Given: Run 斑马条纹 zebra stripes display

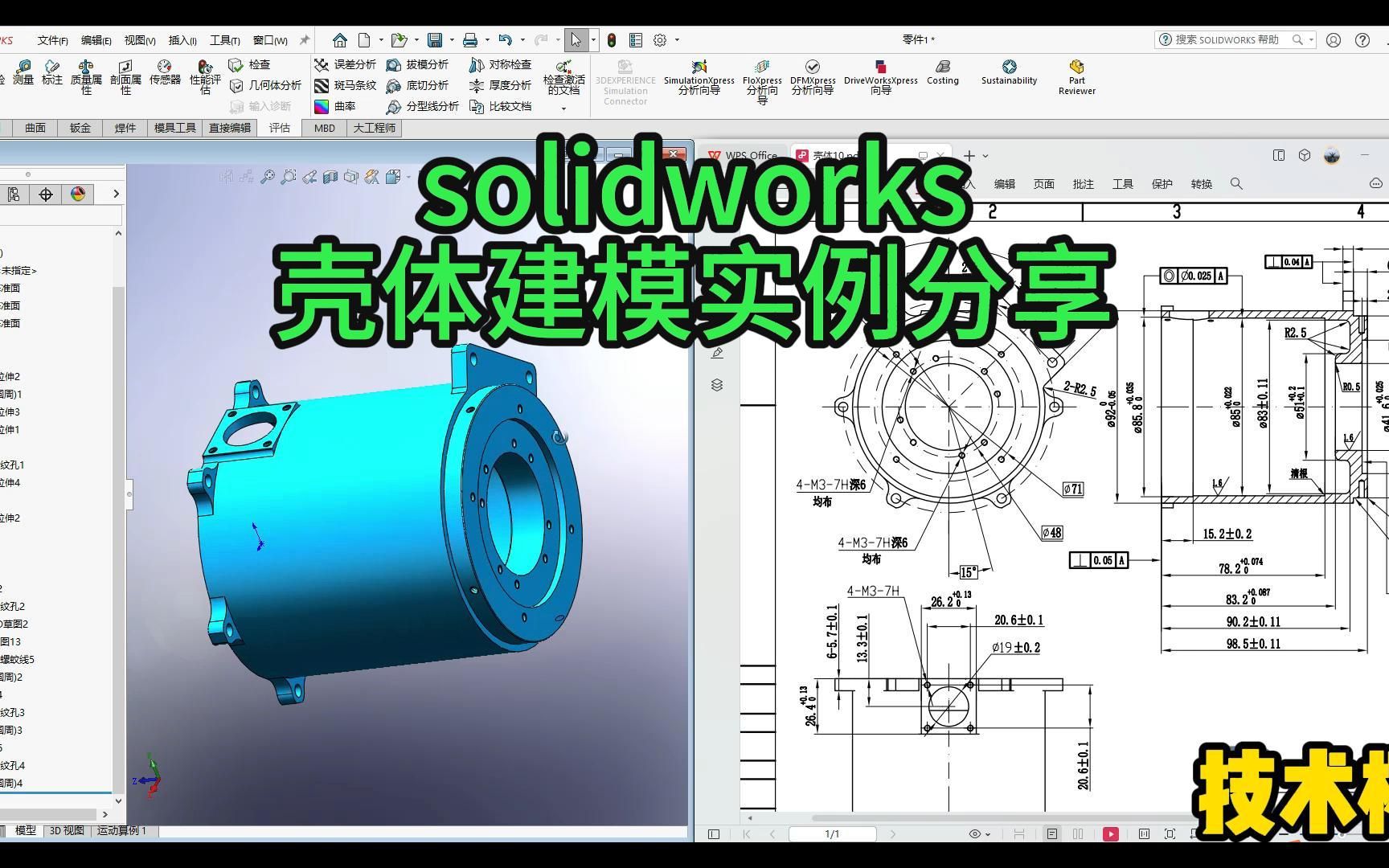Looking at the screenshot, I should point(345,85).
